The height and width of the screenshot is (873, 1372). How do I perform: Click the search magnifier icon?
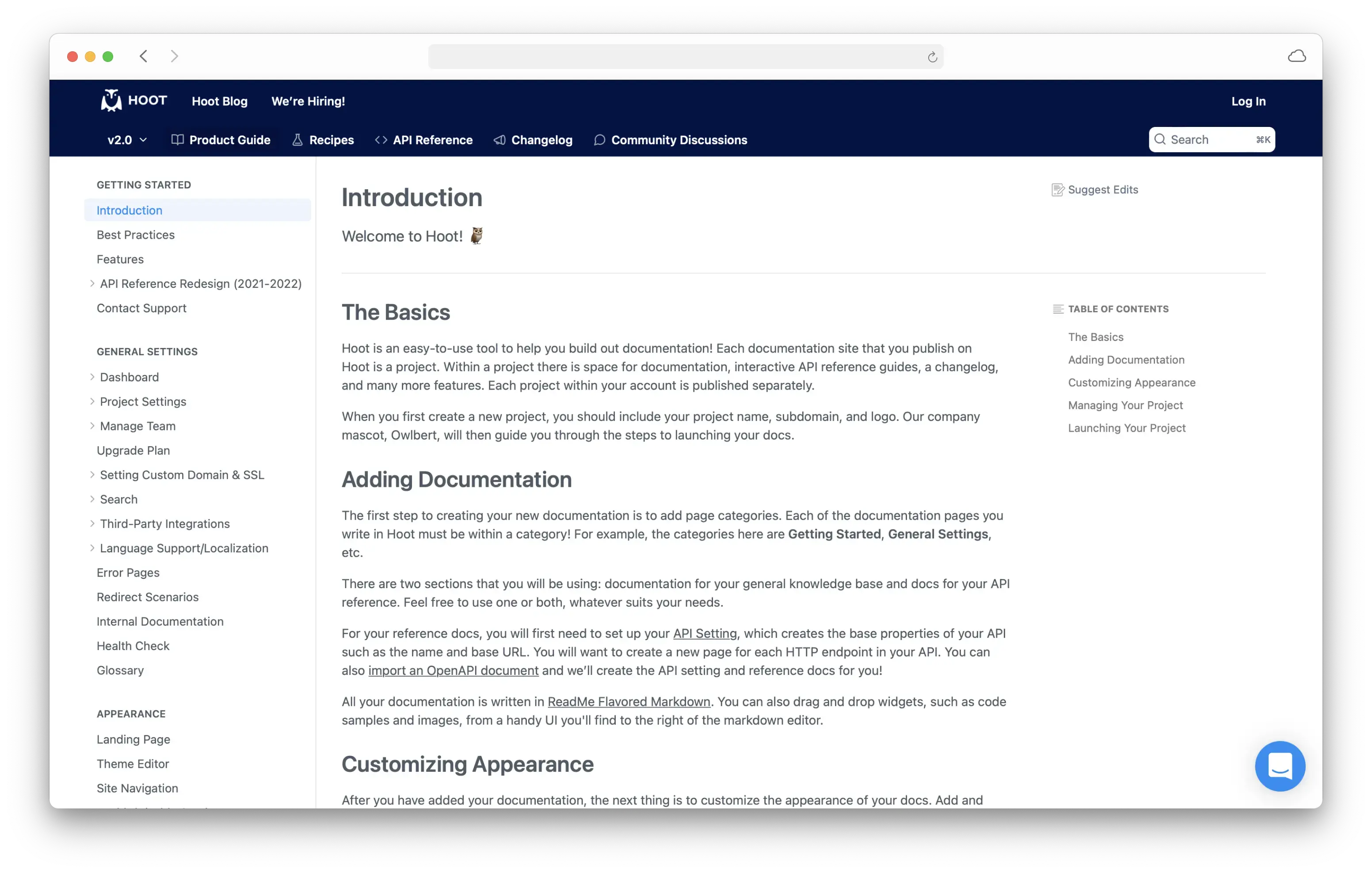click(x=1159, y=140)
